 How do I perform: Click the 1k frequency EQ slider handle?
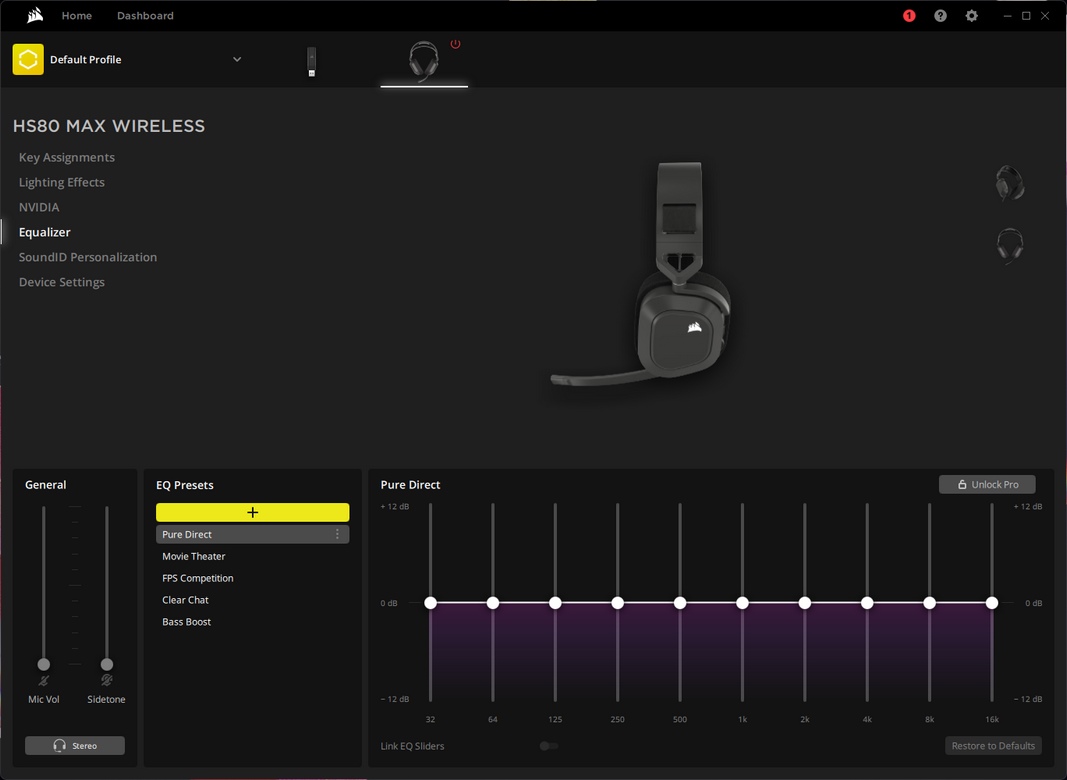pyautogui.click(x=742, y=603)
